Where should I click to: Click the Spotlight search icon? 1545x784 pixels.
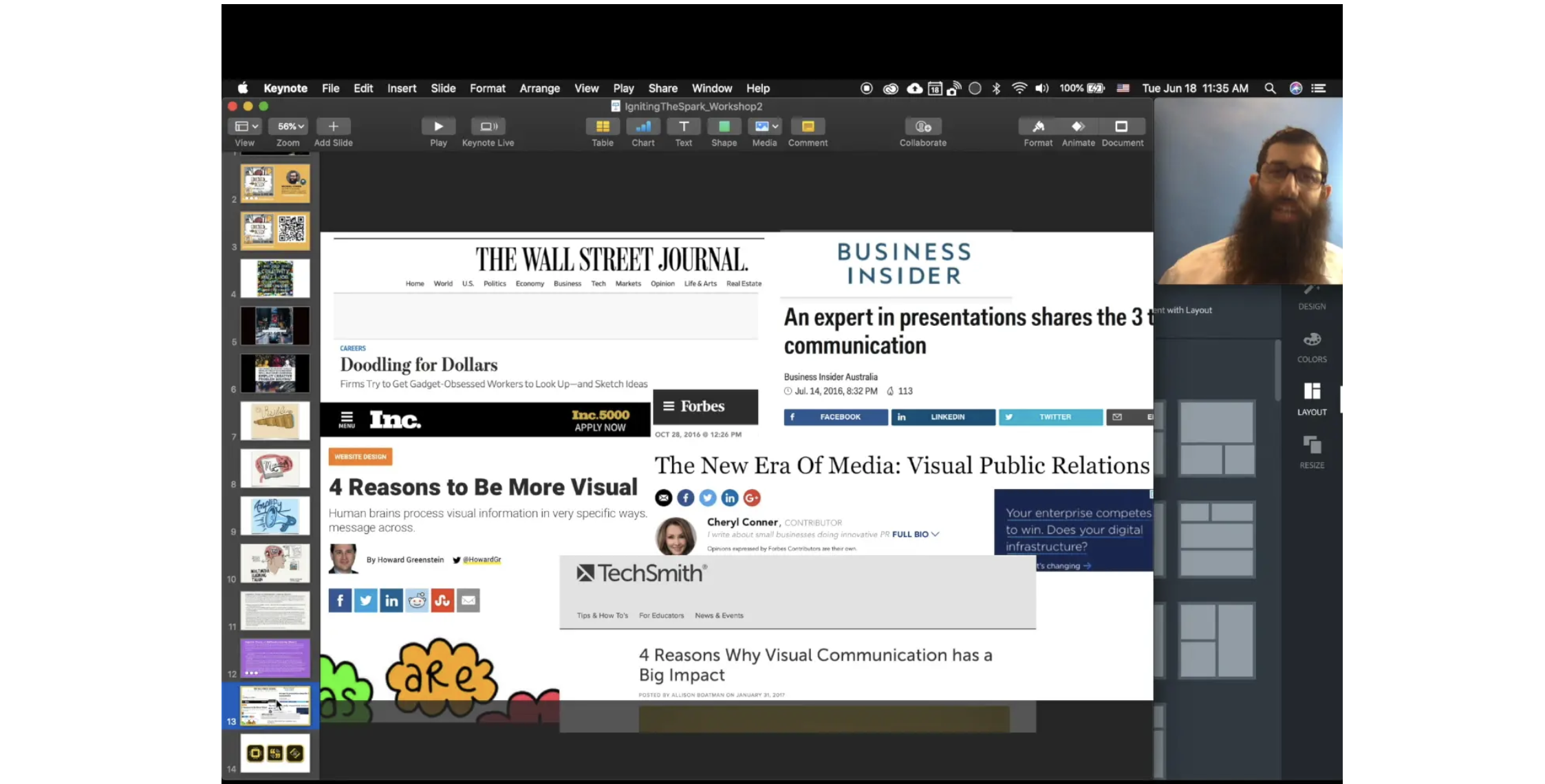click(x=1270, y=88)
